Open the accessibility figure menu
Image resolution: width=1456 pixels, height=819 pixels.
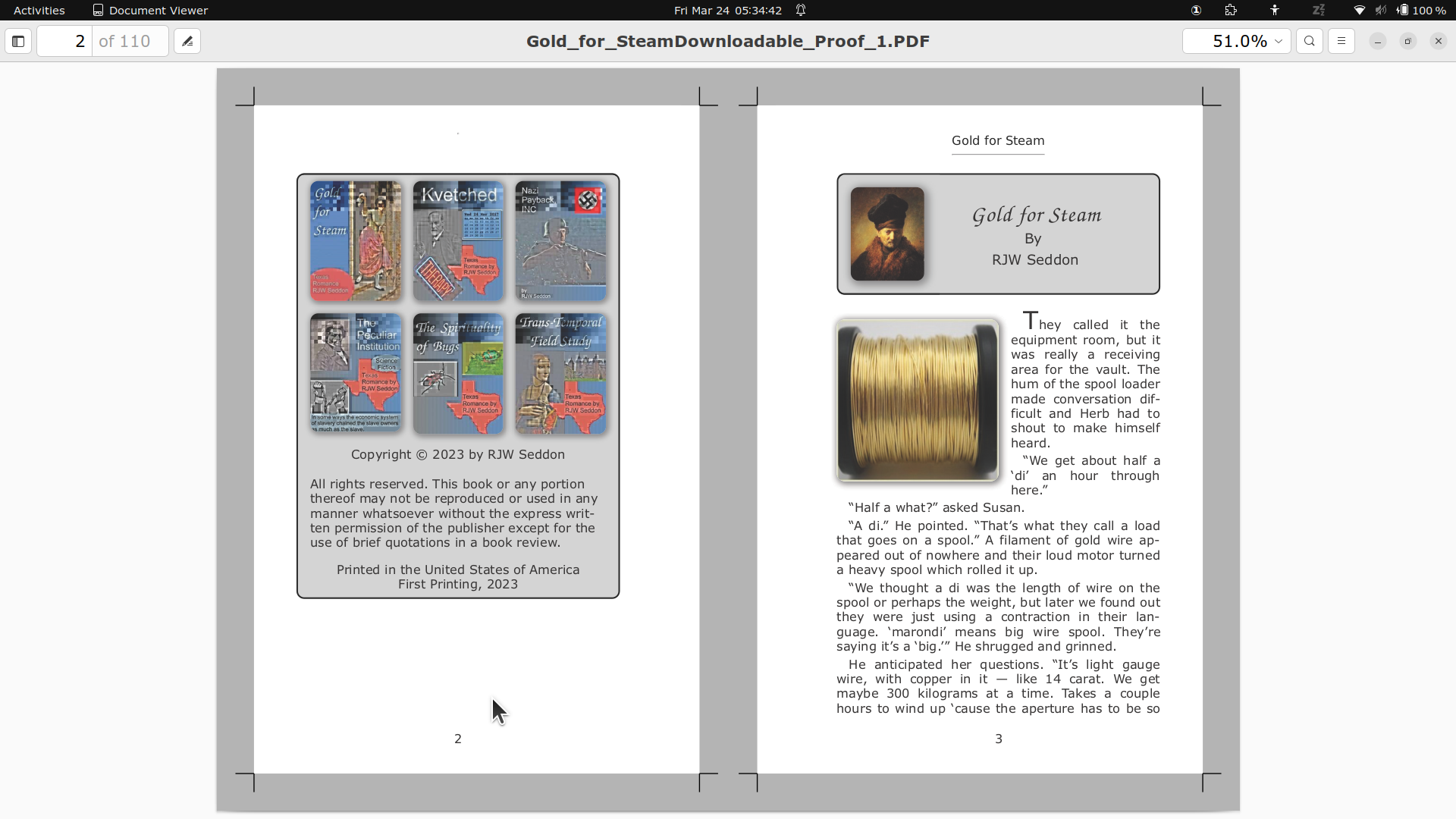tap(1275, 11)
